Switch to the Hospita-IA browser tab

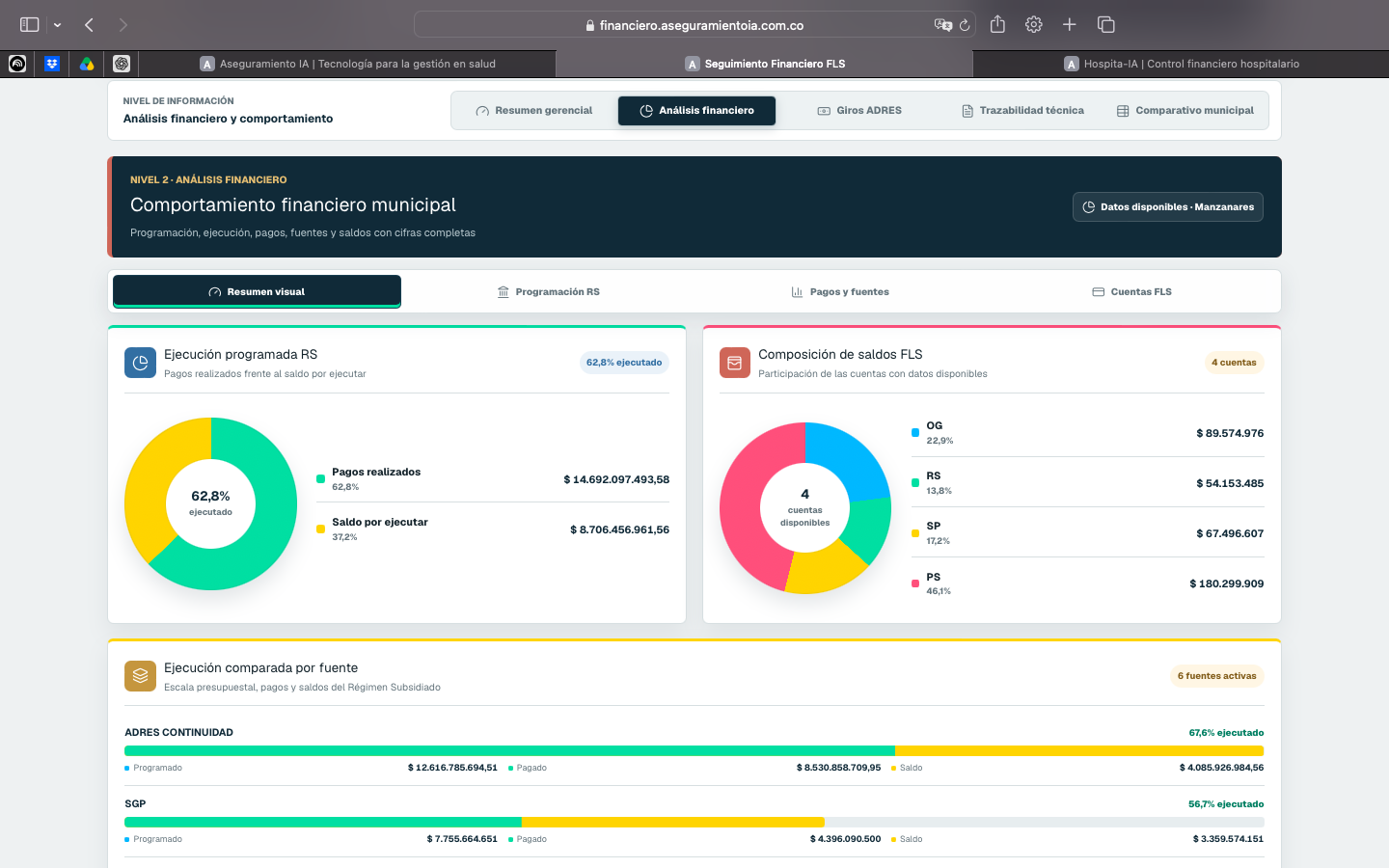click(1182, 64)
